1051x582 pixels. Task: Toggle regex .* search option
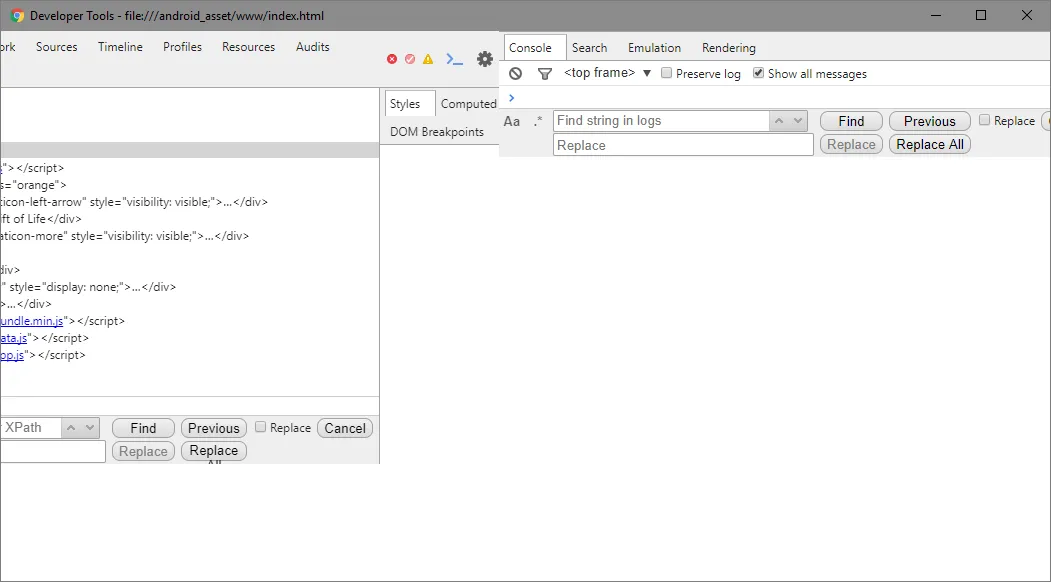(538, 121)
